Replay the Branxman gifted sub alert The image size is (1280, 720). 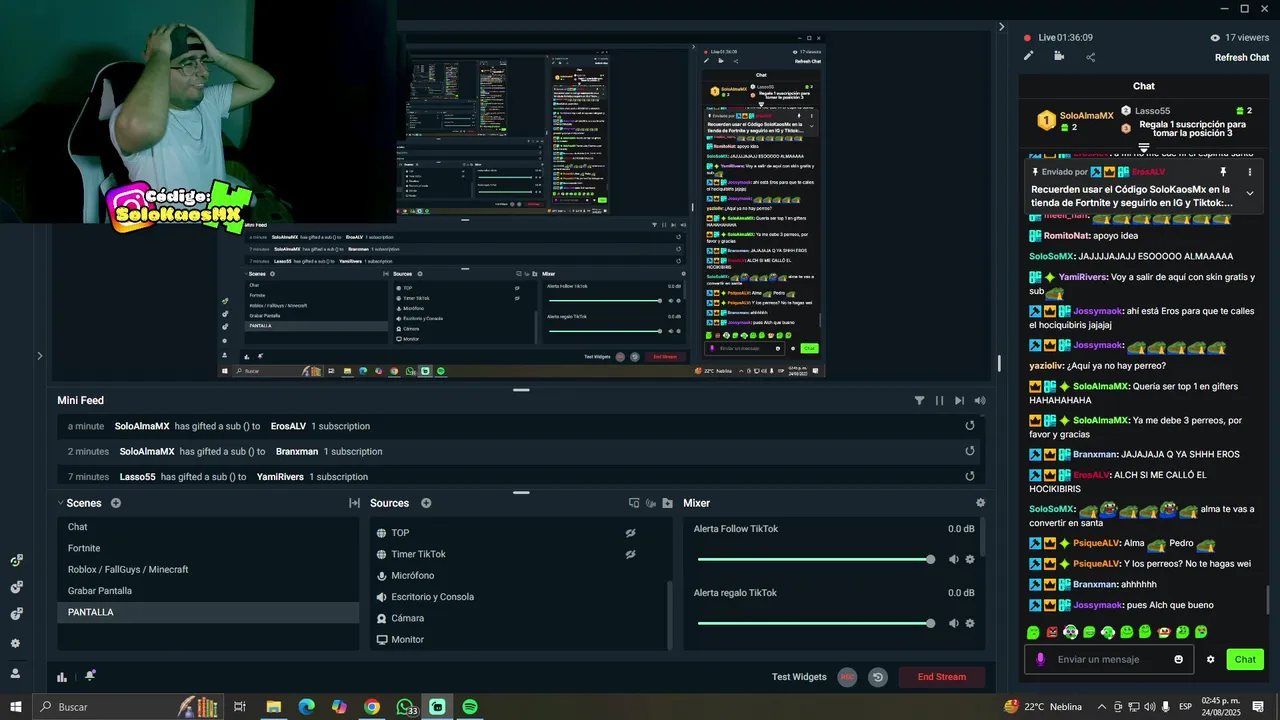pos(969,451)
